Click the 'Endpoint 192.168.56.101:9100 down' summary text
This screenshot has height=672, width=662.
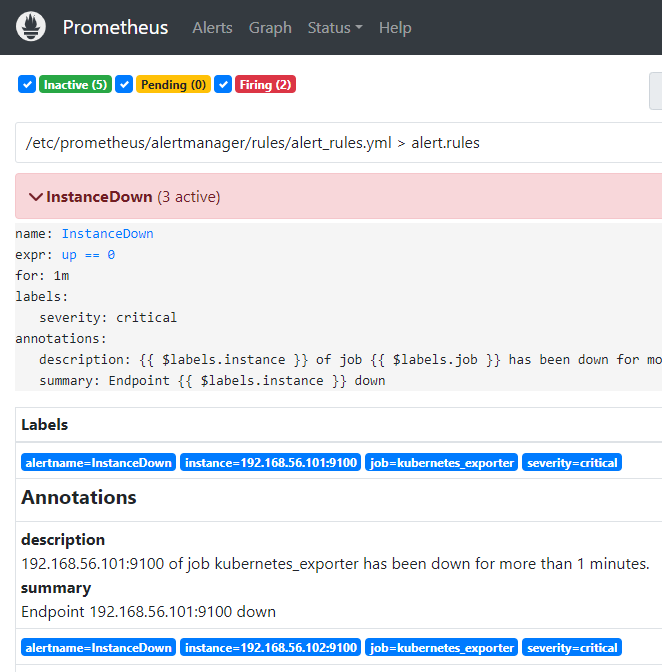149,612
